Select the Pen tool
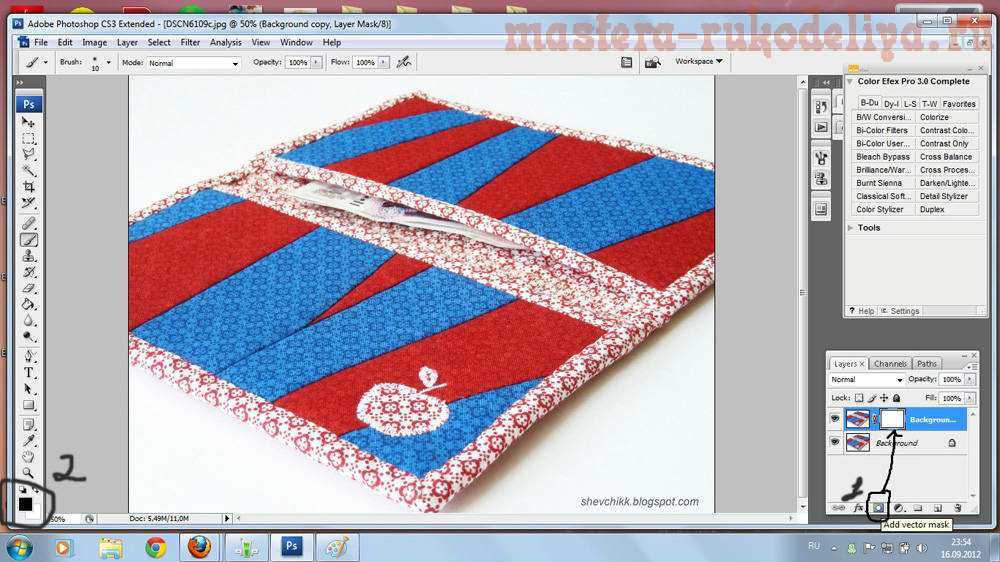 (28, 357)
